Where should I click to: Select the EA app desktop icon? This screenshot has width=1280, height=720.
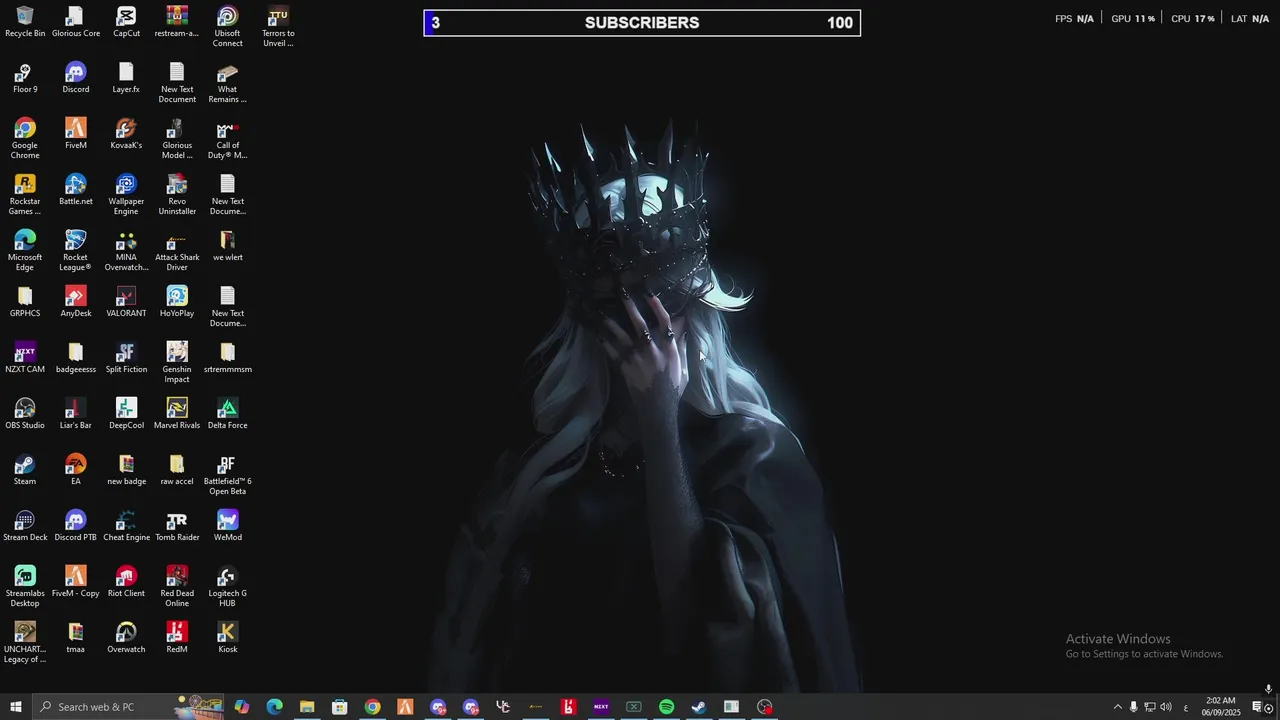pyautogui.click(x=76, y=470)
